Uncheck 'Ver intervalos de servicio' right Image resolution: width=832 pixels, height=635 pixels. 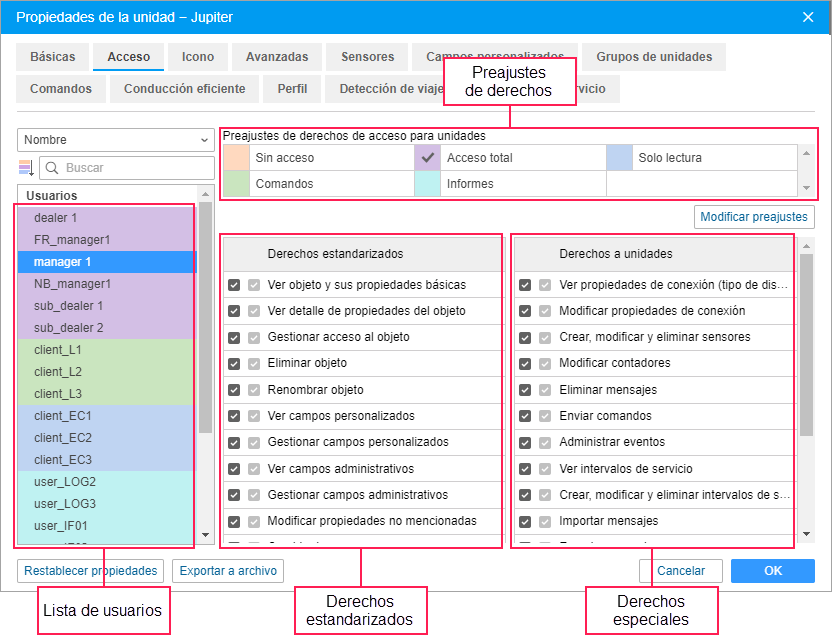[x=525, y=469]
